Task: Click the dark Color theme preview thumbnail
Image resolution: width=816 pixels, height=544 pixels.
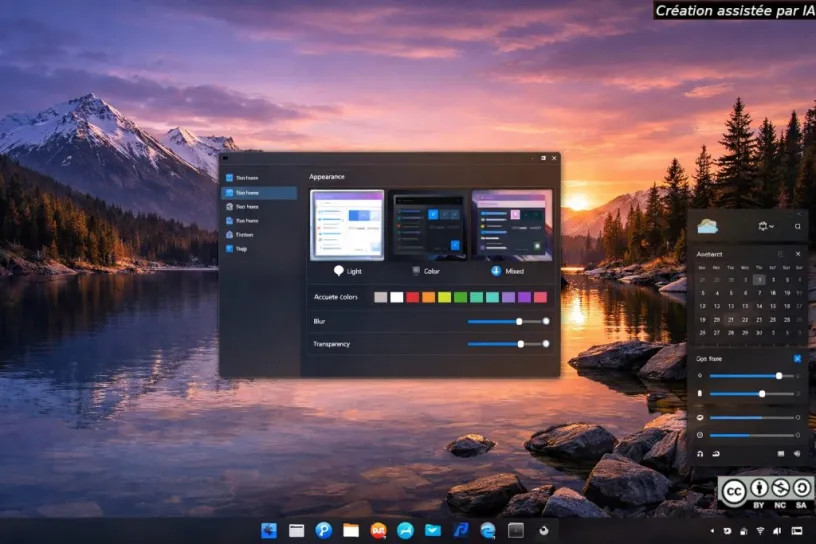Action: [429, 226]
